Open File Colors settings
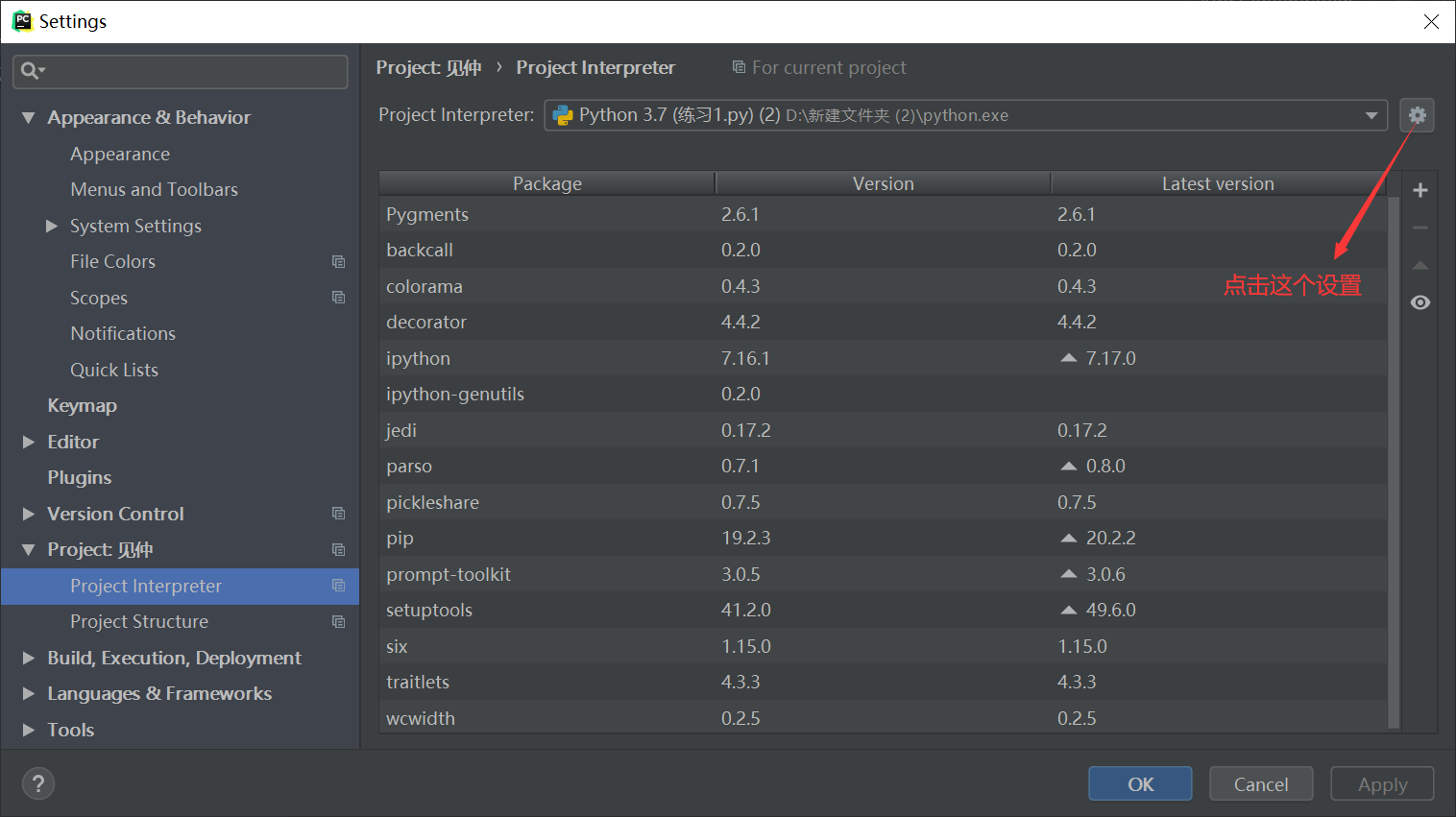 [112, 261]
